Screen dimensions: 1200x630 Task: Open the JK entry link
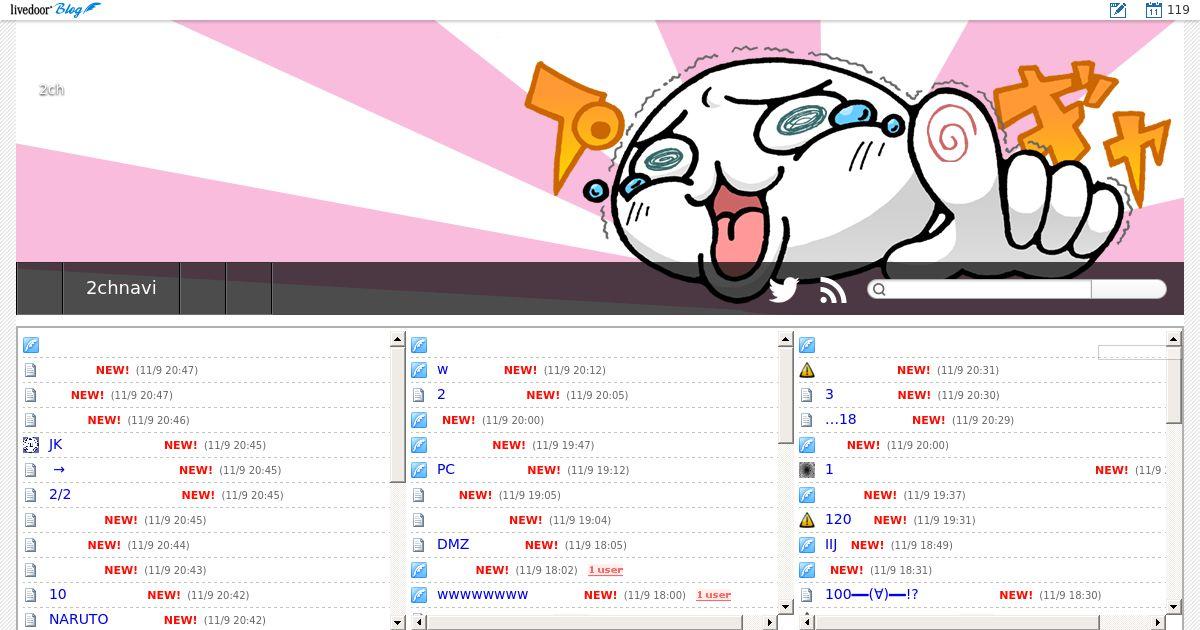coord(55,445)
